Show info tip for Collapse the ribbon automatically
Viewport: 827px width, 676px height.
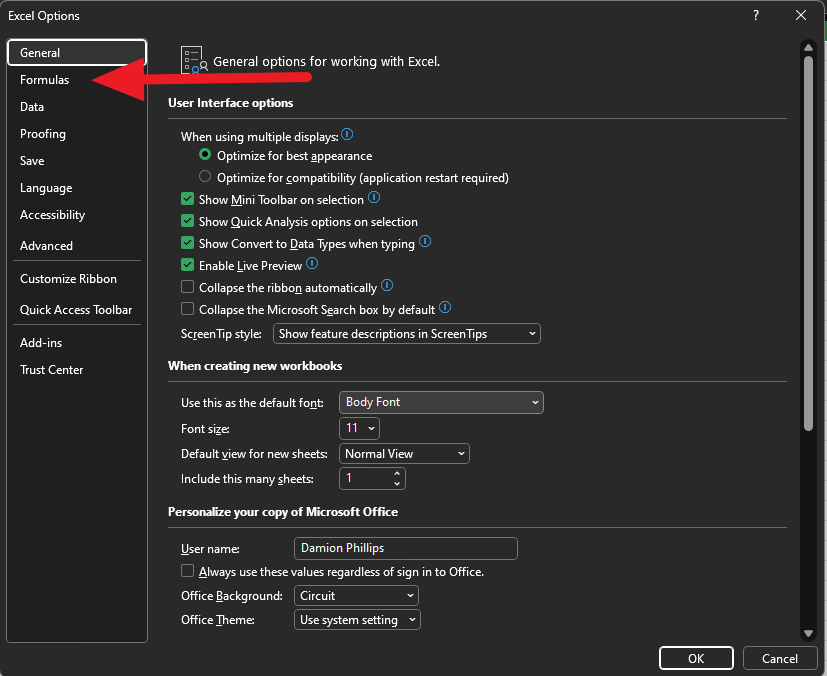[387, 285]
